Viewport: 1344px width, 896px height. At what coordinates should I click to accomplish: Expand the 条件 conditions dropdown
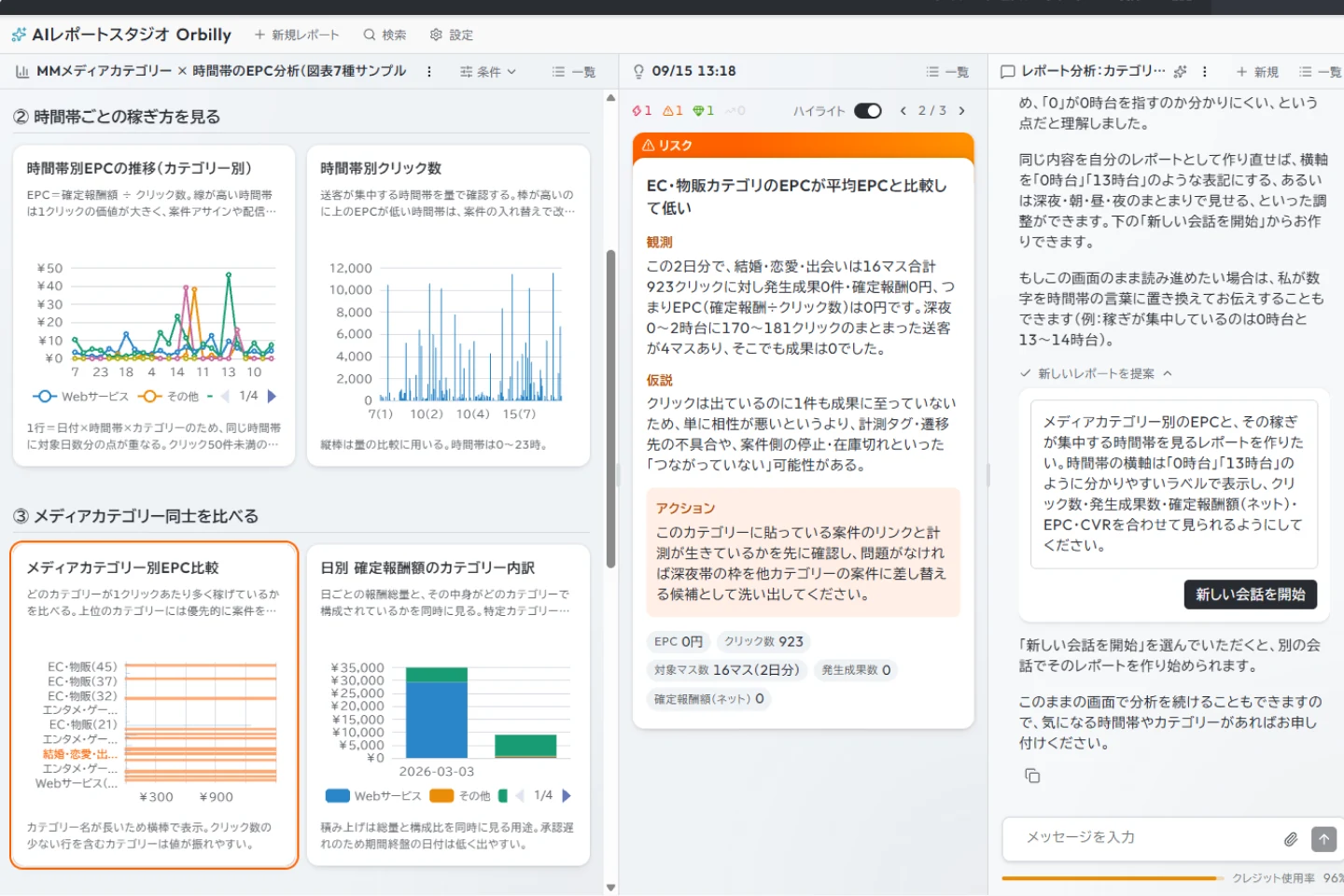tap(487, 71)
